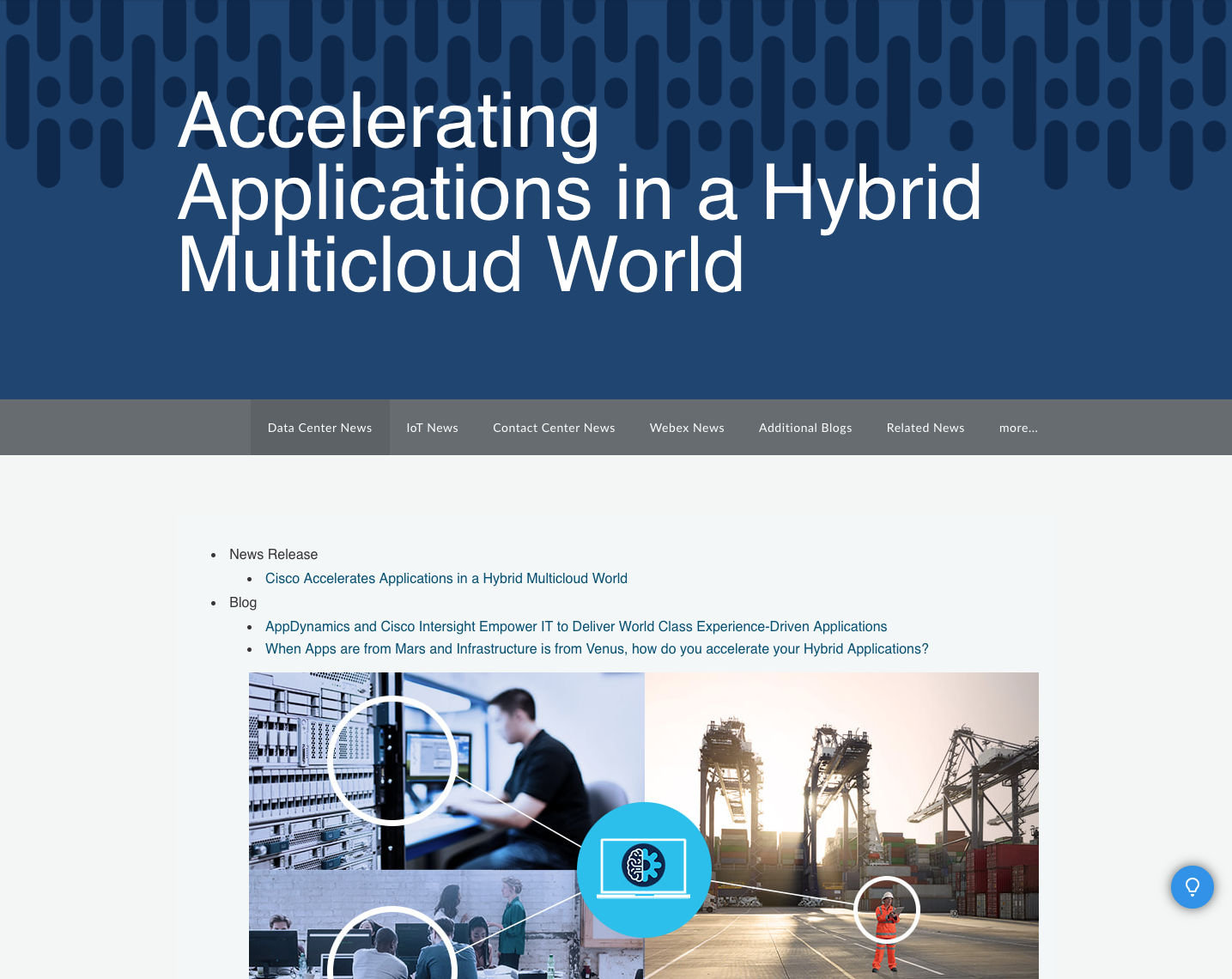Open the Additional Blogs tab
The image size is (1232, 979).
tap(805, 428)
